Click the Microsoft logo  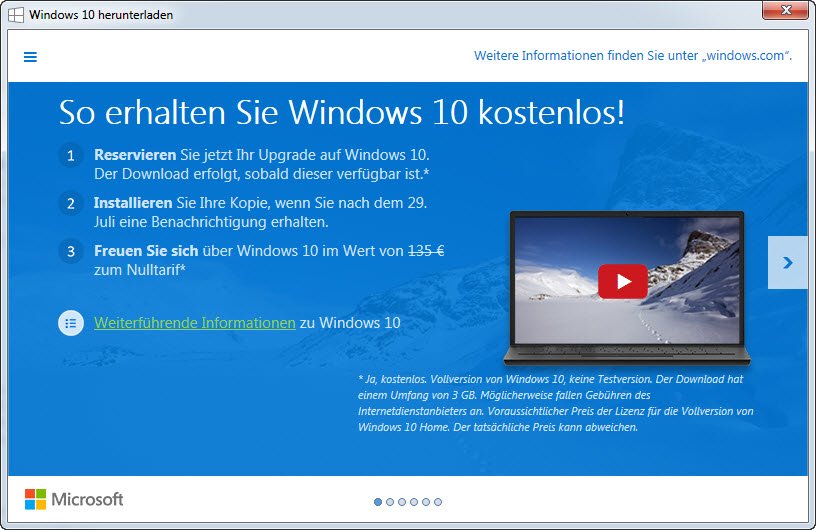(74, 499)
